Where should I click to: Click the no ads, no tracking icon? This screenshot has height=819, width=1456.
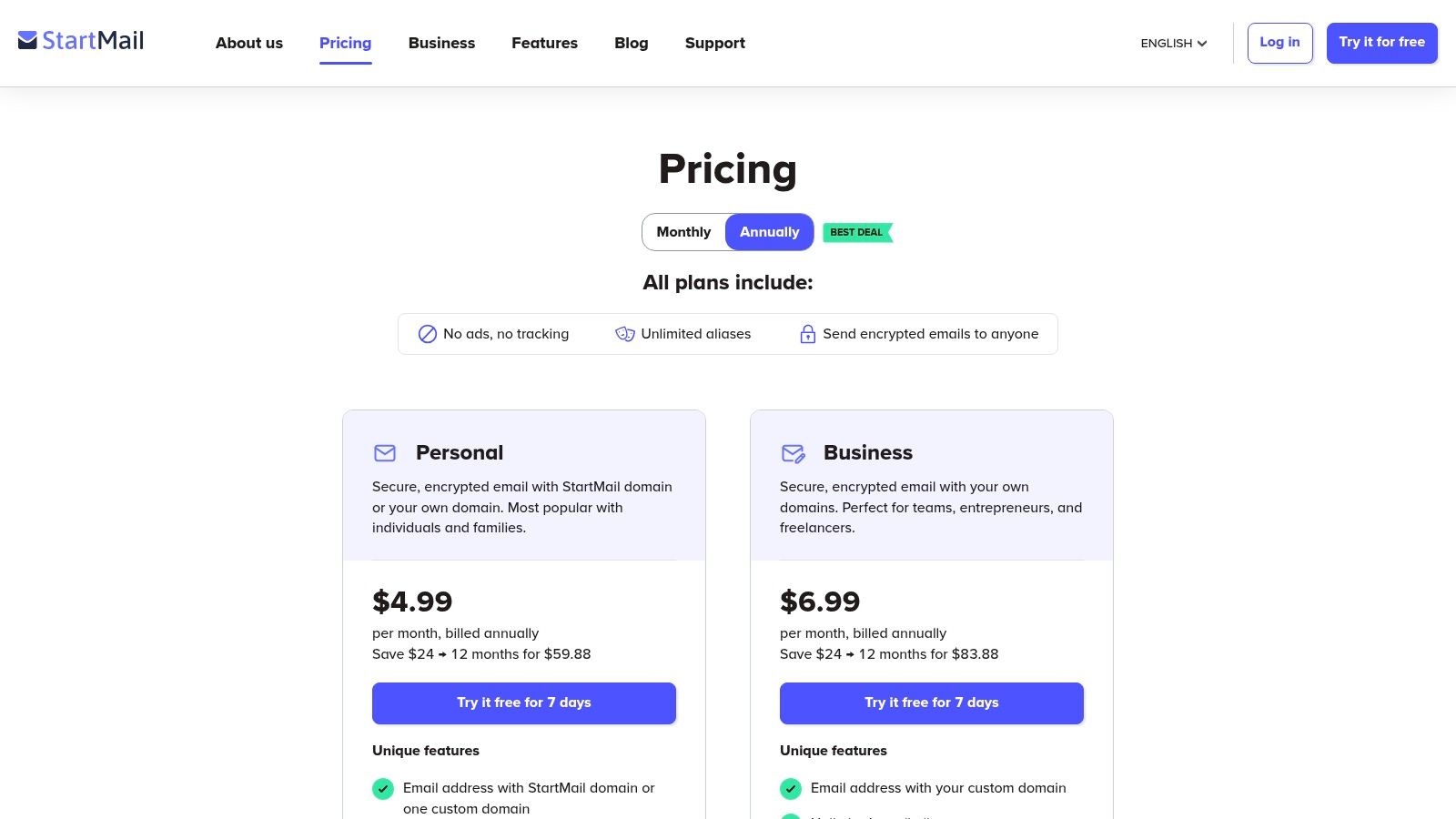coord(428,334)
